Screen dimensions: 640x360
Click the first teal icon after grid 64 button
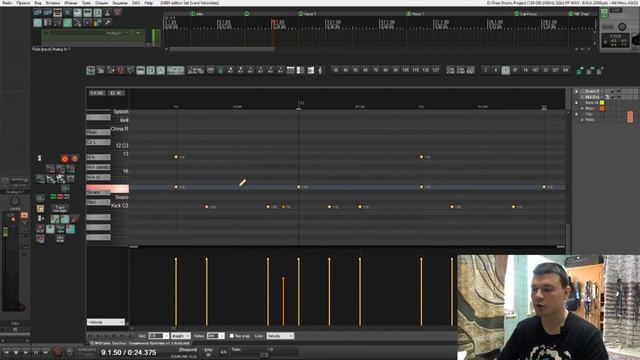coord(580,71)
